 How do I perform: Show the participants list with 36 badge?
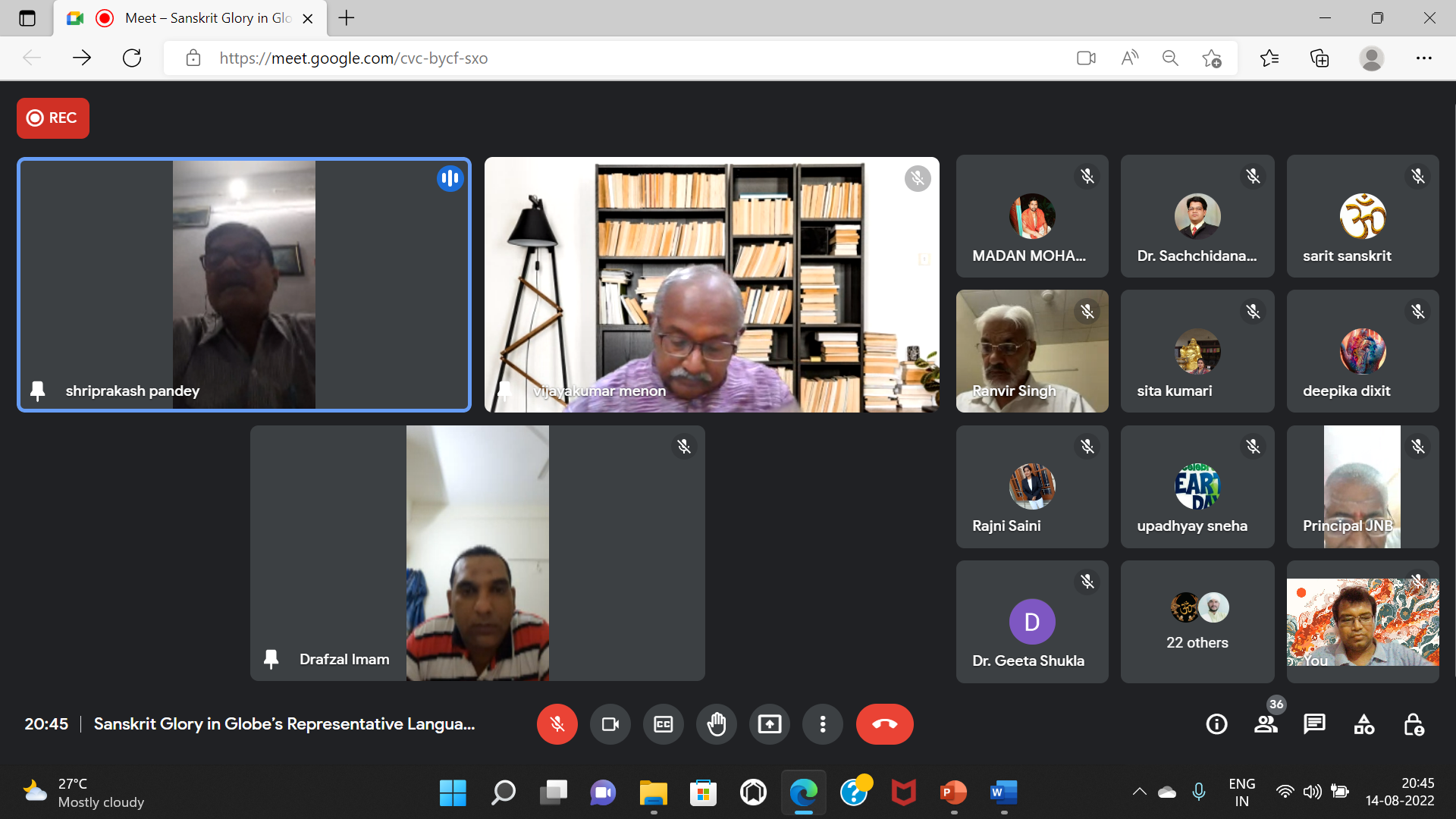coord(1266,724)
